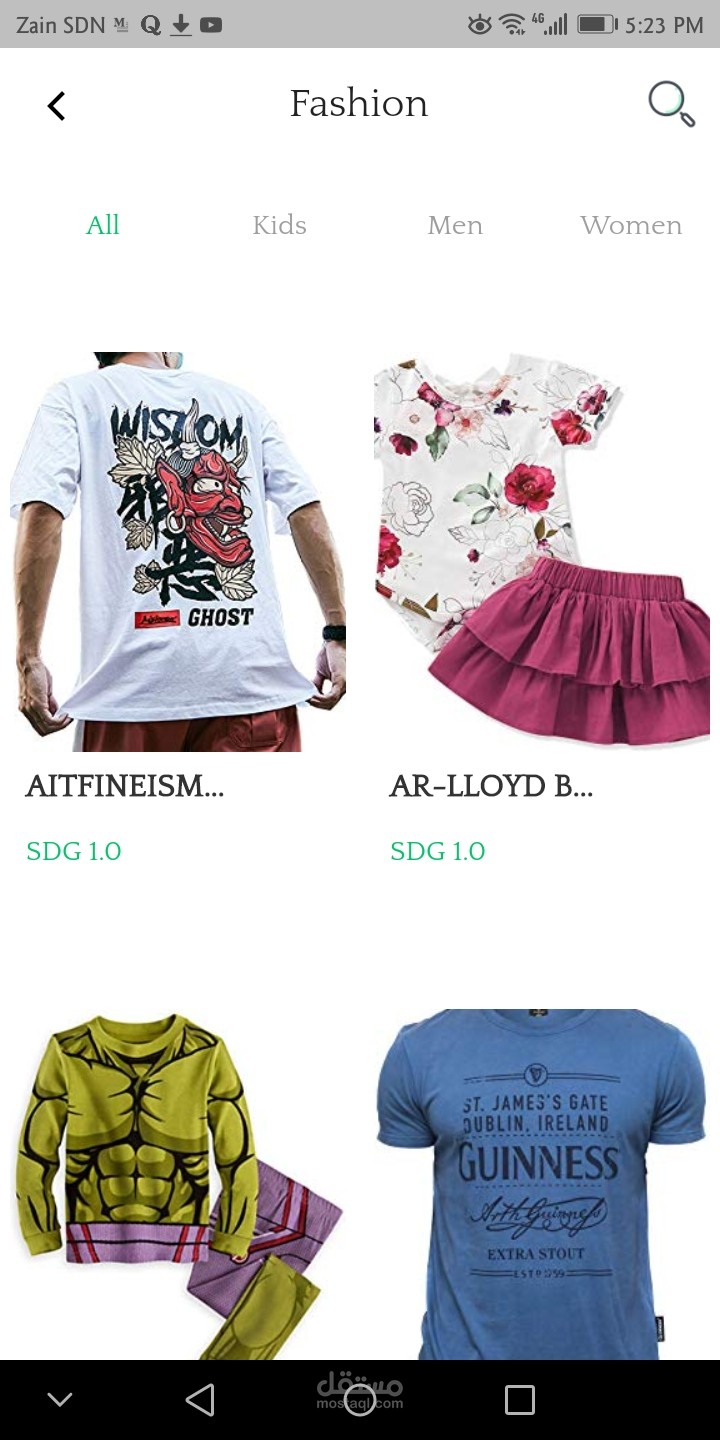
Task: View the blue Guinness t-shirt
Action: pyautogui.click(x=542, y=1184)
